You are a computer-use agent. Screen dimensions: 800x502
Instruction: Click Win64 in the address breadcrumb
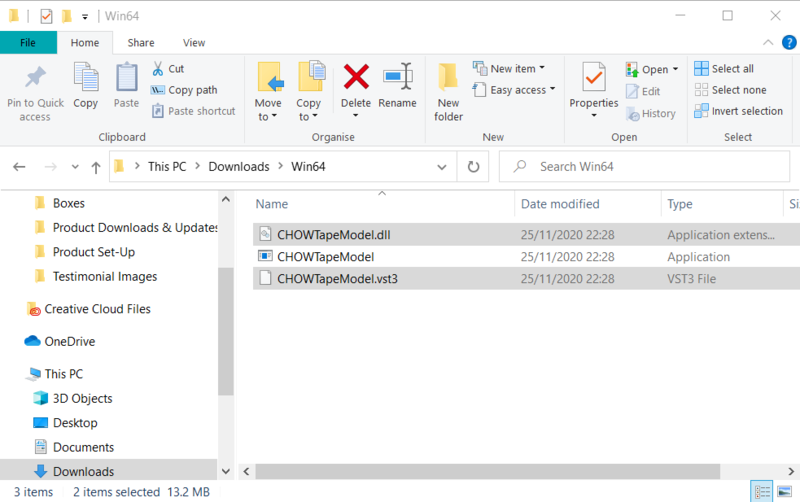pyautogui.click(x=308, y=167)
